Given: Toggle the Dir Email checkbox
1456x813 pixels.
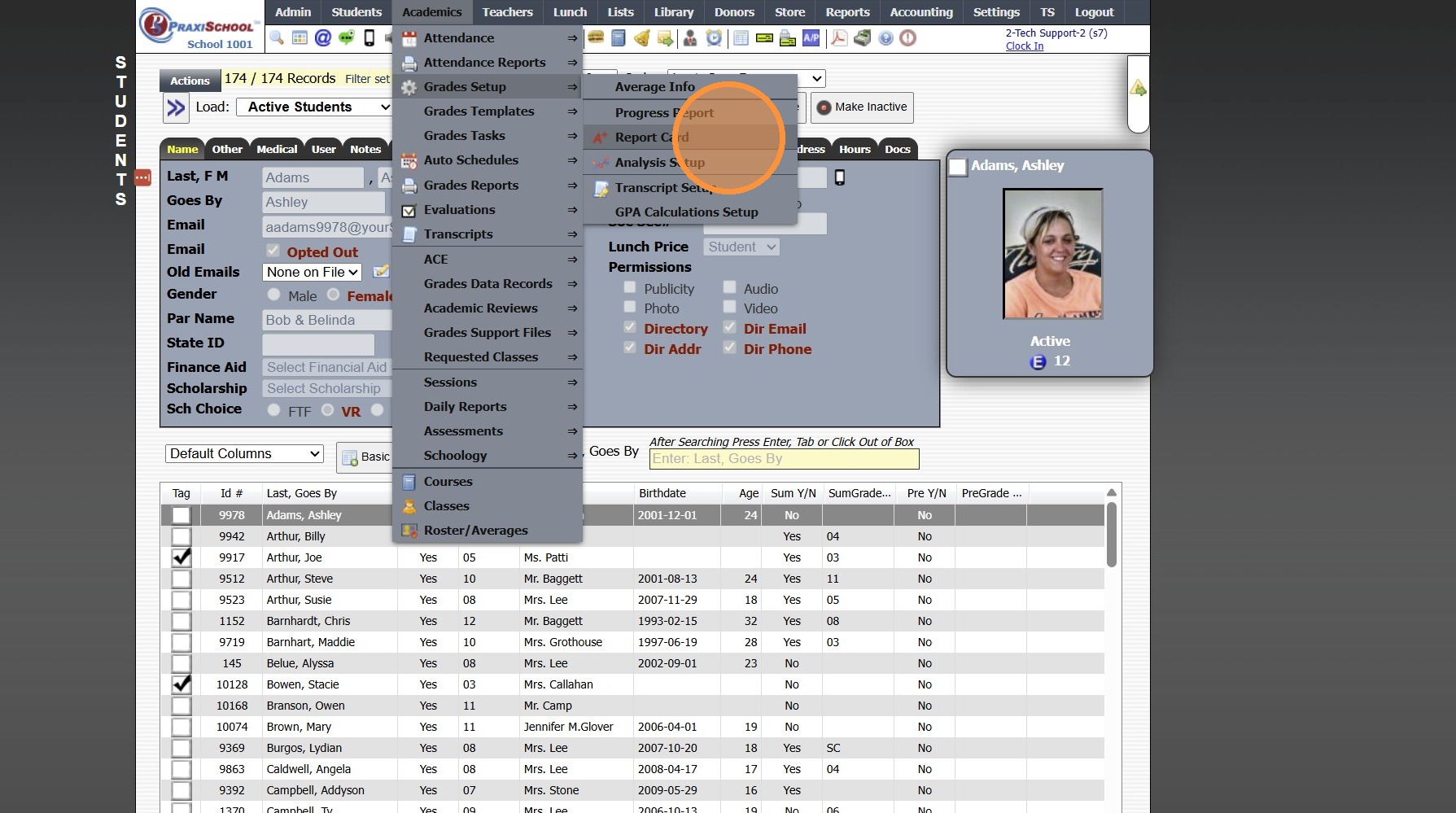Looking at the screenshot, I should coord(730,327).
